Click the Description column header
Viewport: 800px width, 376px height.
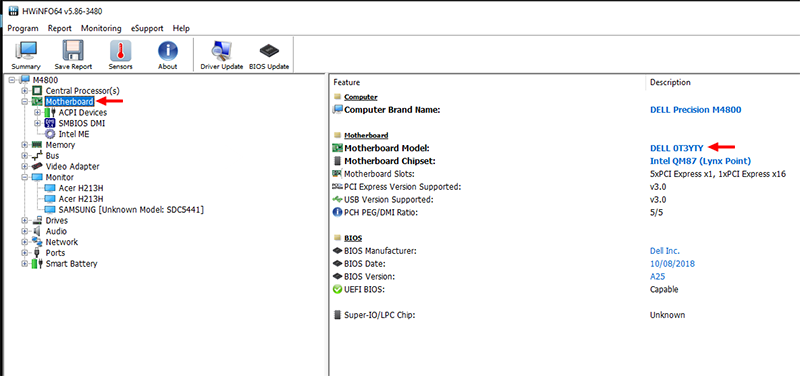pyautogui.click(x=670, y=82)
